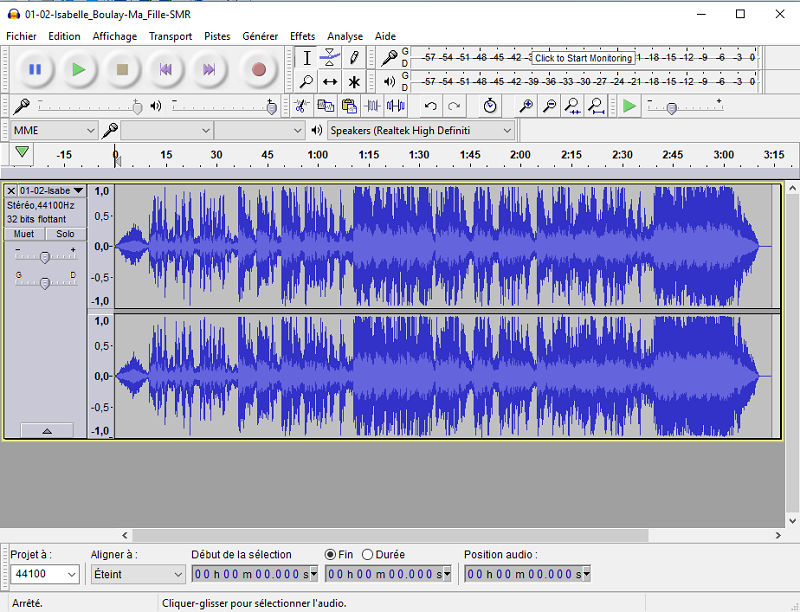Open the track name dropdown menu
The width and height of the screenshot is (800, 612).
(52, 191)
